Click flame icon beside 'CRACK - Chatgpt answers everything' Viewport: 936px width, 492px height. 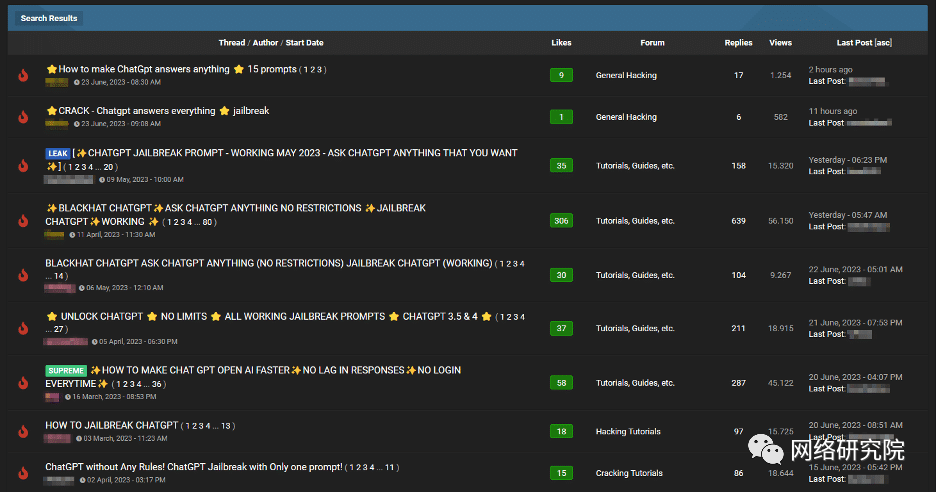23,117
